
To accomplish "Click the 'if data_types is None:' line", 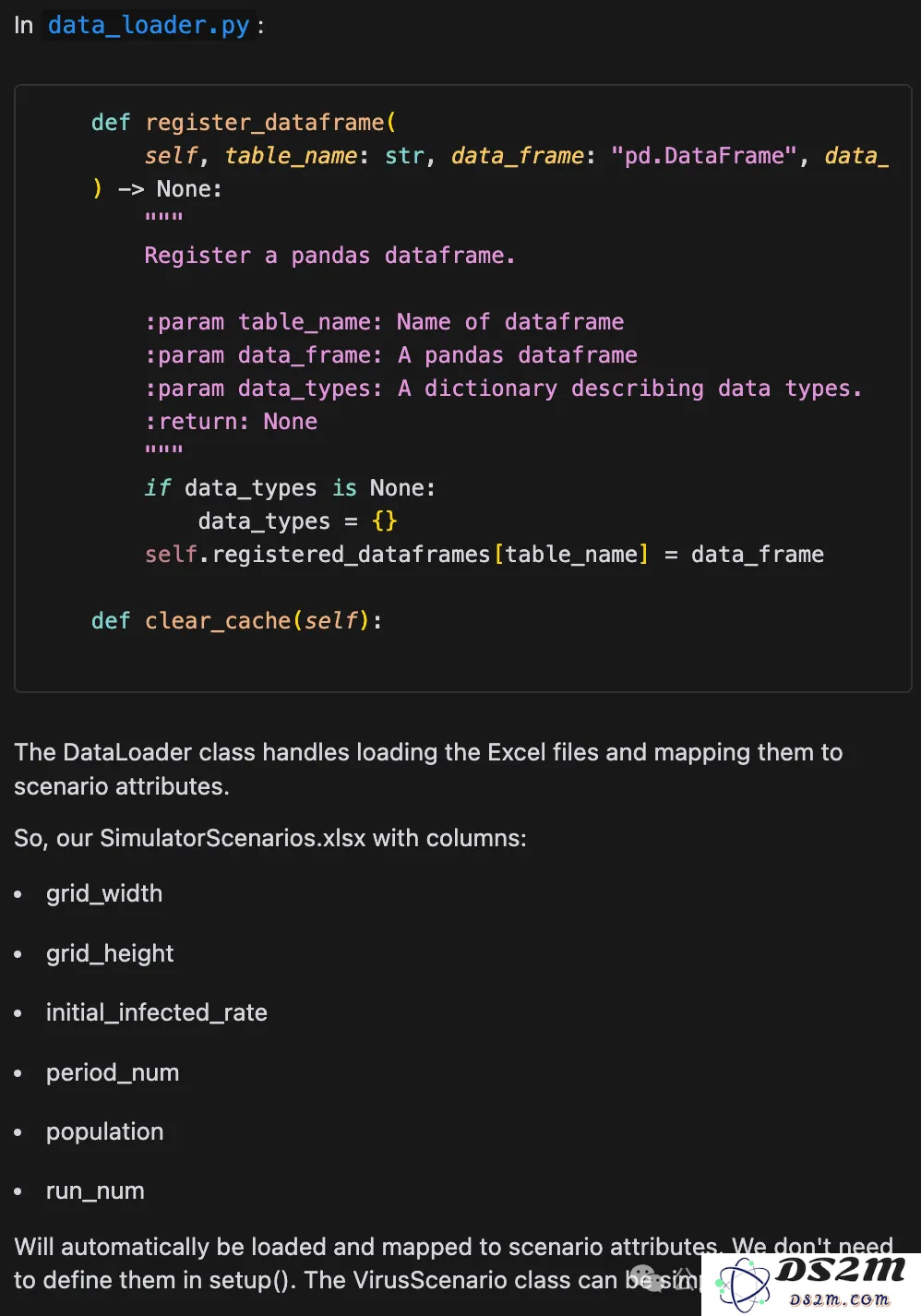I will pos(290,488).
